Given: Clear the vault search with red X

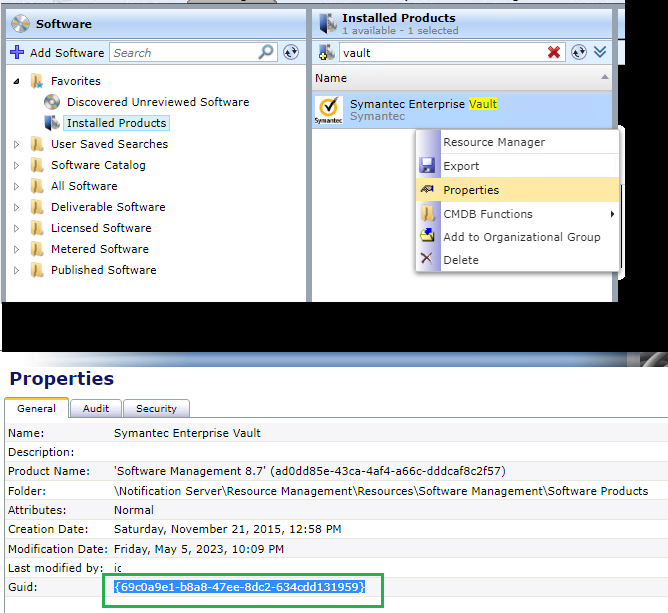Looking at the screenshot, I should 554,52.
